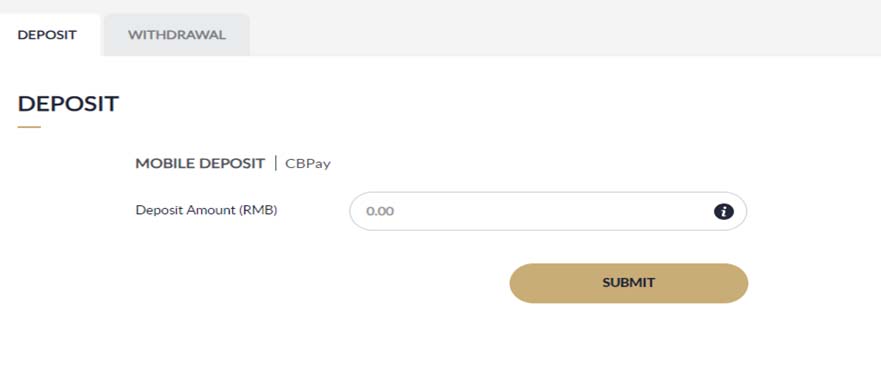This screenshot has height=376, width=881.
Task: Click the gold underline beneath DEPOSIT heading
Action: coord(29,127)
